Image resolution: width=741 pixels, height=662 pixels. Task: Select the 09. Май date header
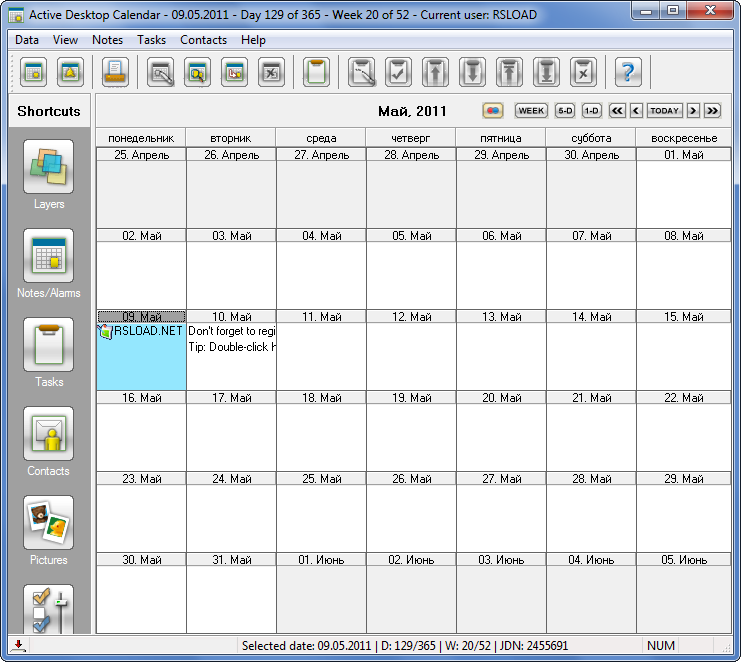[x=141, y=317]
